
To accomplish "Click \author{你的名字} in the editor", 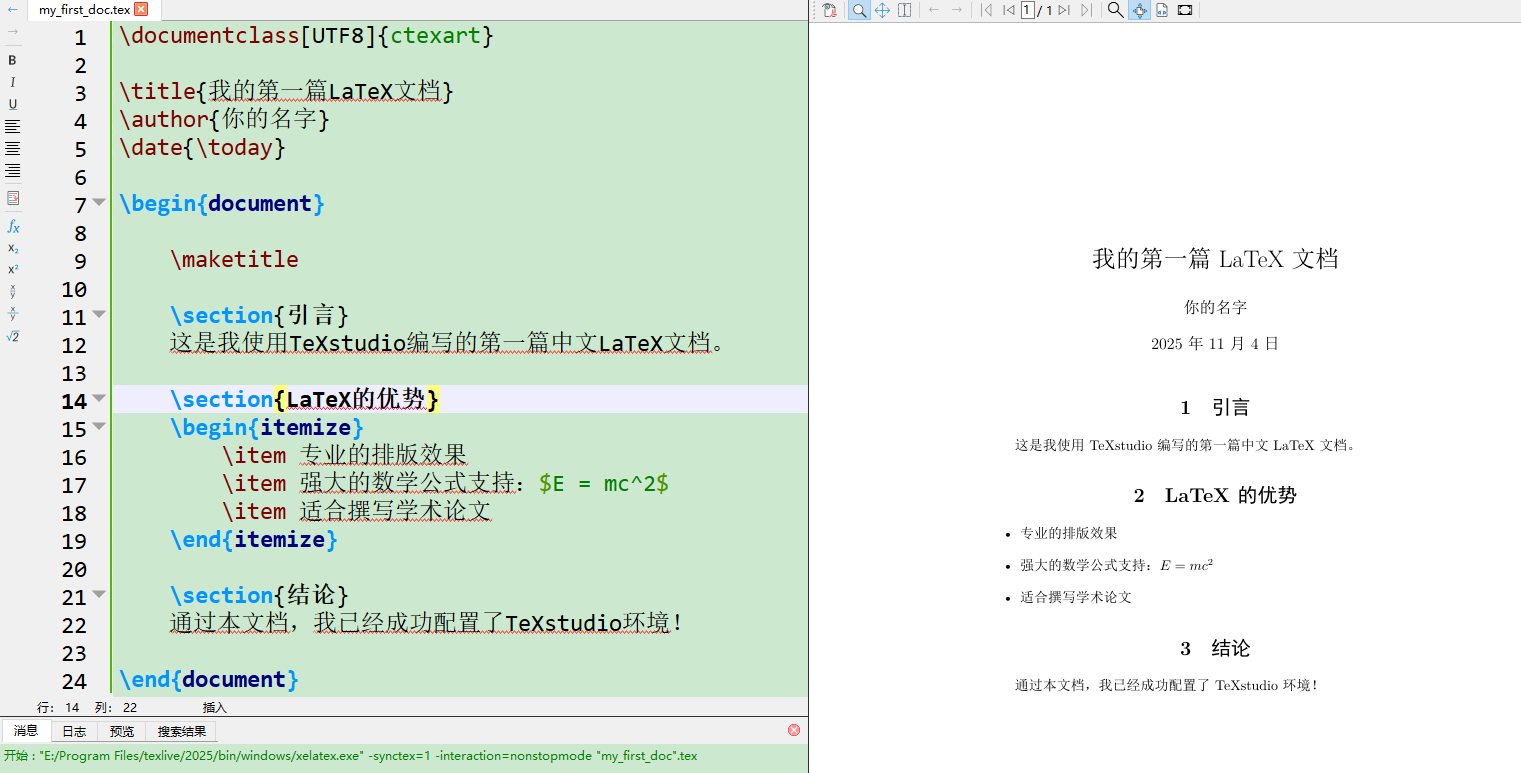I will coord(225,120).
